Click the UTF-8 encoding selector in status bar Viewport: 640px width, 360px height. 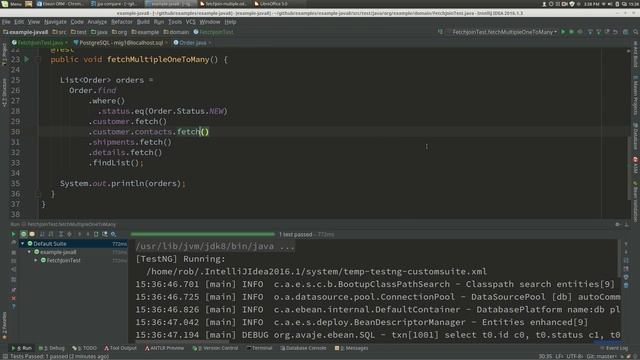576,356
